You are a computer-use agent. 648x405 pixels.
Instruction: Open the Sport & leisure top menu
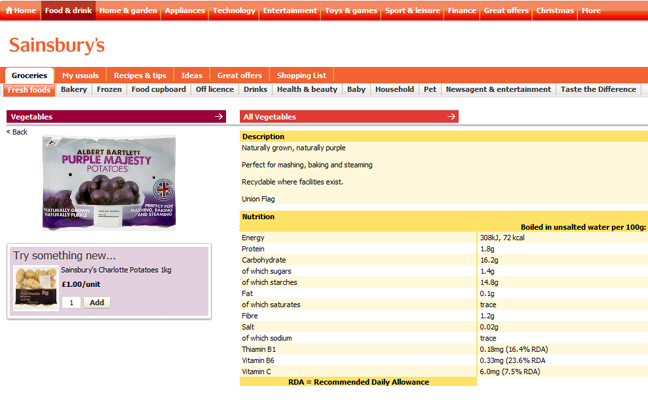click(x=412, y=10)
